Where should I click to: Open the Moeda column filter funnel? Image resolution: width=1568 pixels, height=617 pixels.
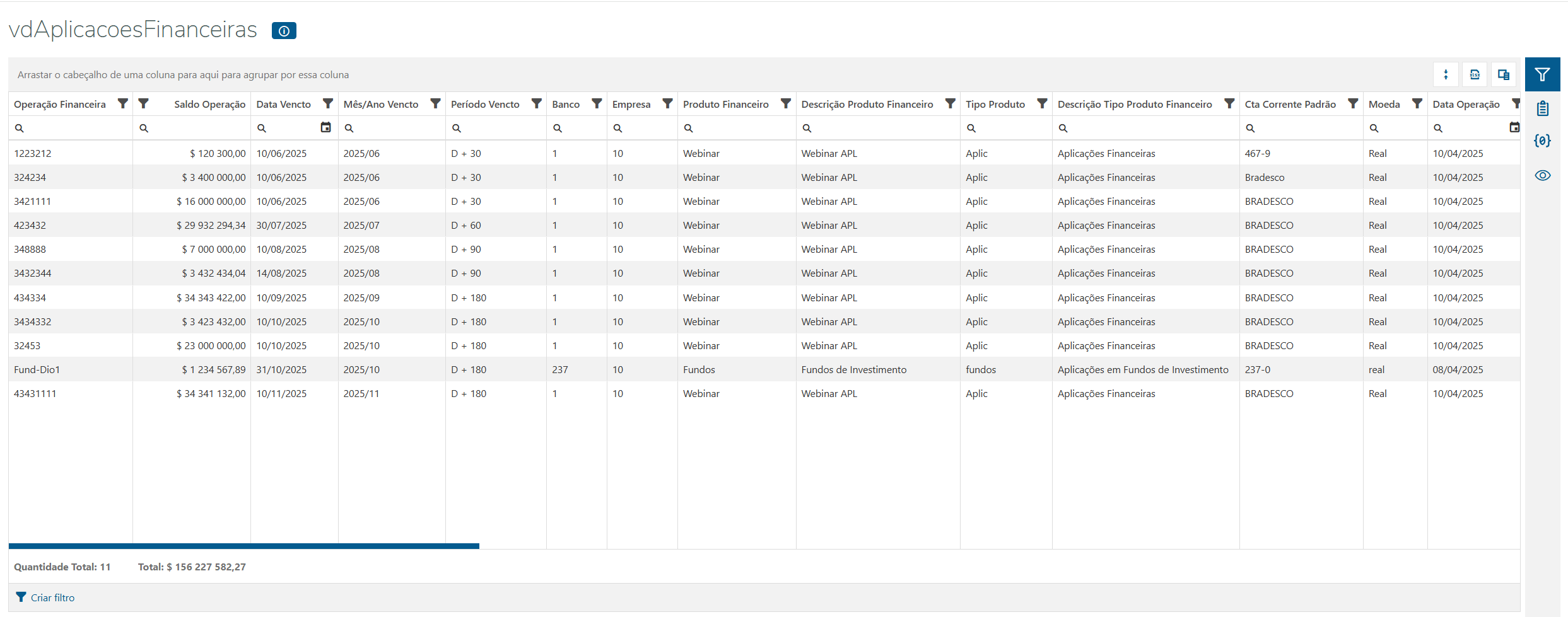click(x=1417, y=104)
